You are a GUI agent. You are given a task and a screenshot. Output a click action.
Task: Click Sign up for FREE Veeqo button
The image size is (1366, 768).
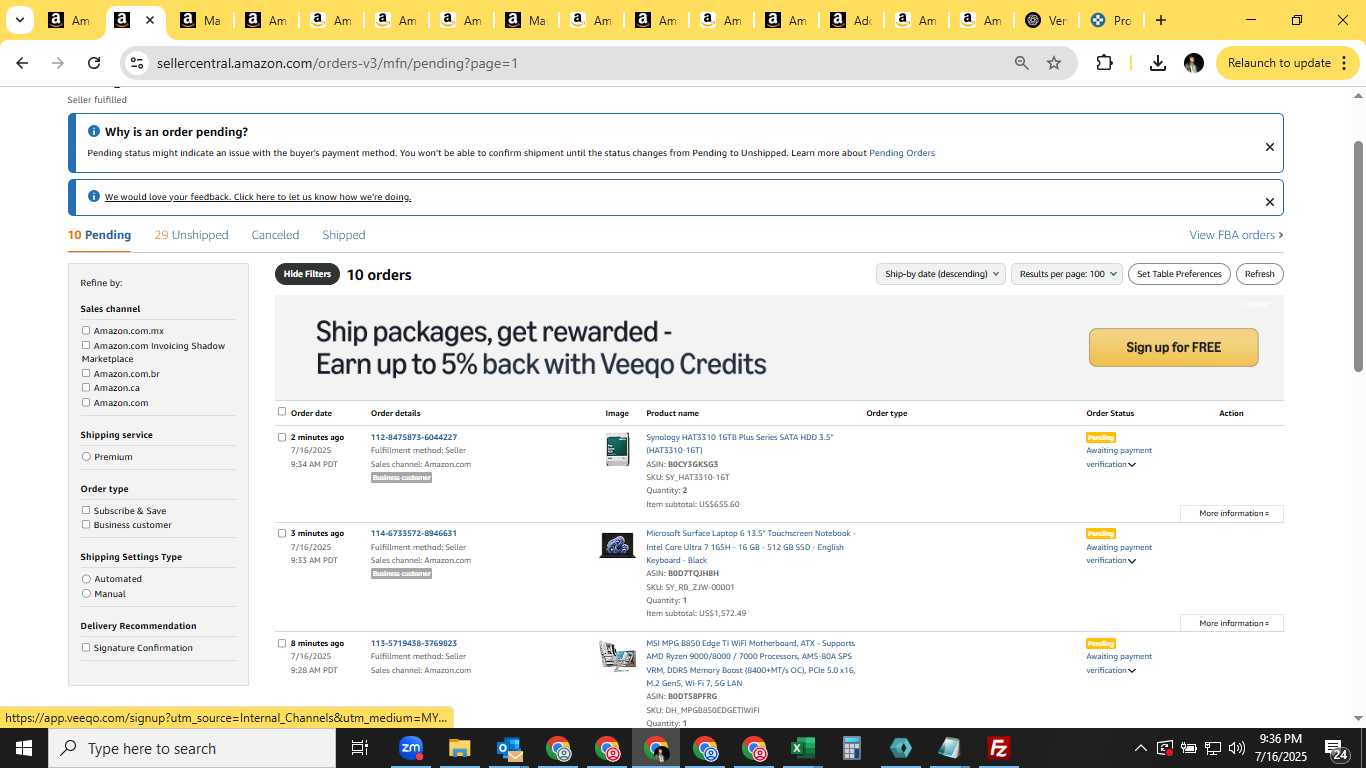(1173, 347)
